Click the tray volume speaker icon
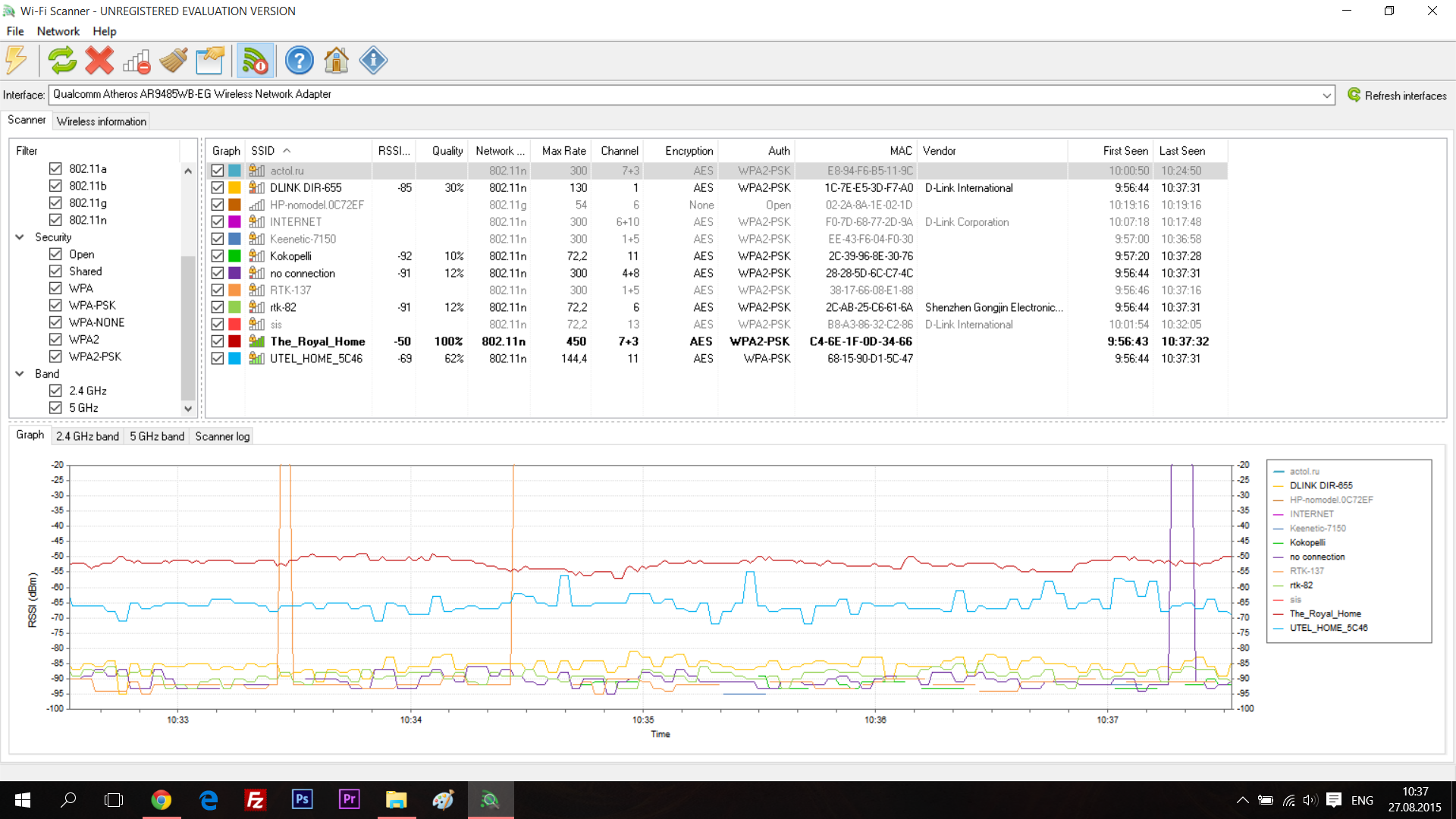The image size is (1456, 819). (1310, 800)
